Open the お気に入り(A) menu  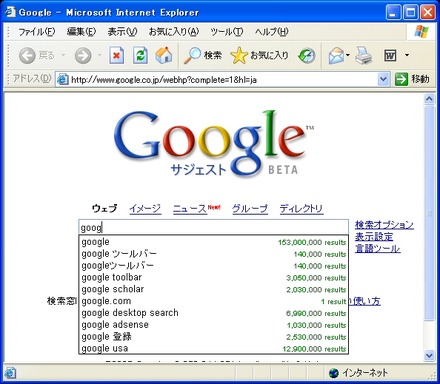174,32
